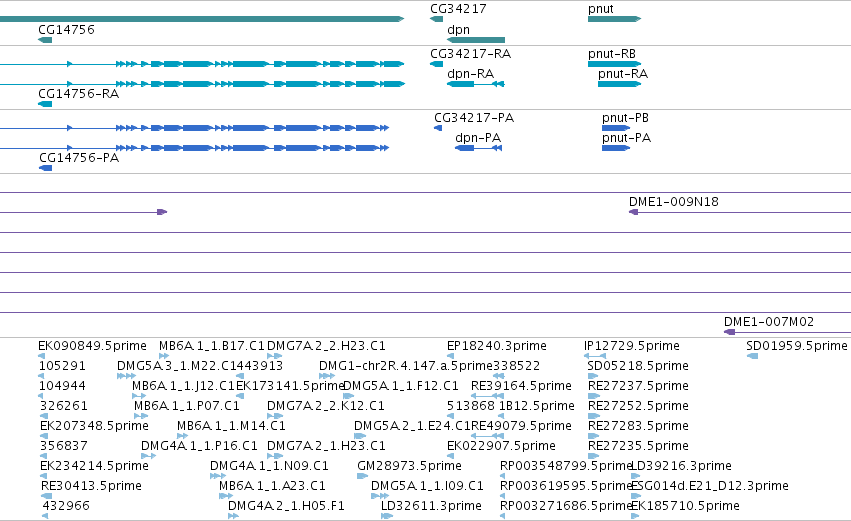This screenshot has width=851, height=521.
Task: Select the RE49079.5prime EST label
Action: (x=521, y=425)
